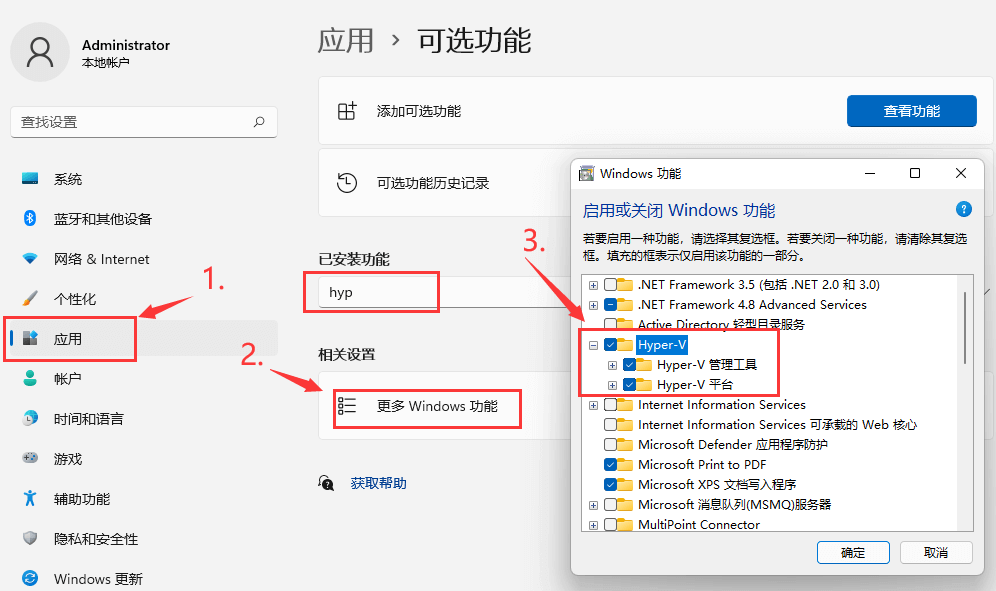Expand the Internet Information Services node
Image resolution: width=996 pixels, height=591 pixels.
pos(594,405)
